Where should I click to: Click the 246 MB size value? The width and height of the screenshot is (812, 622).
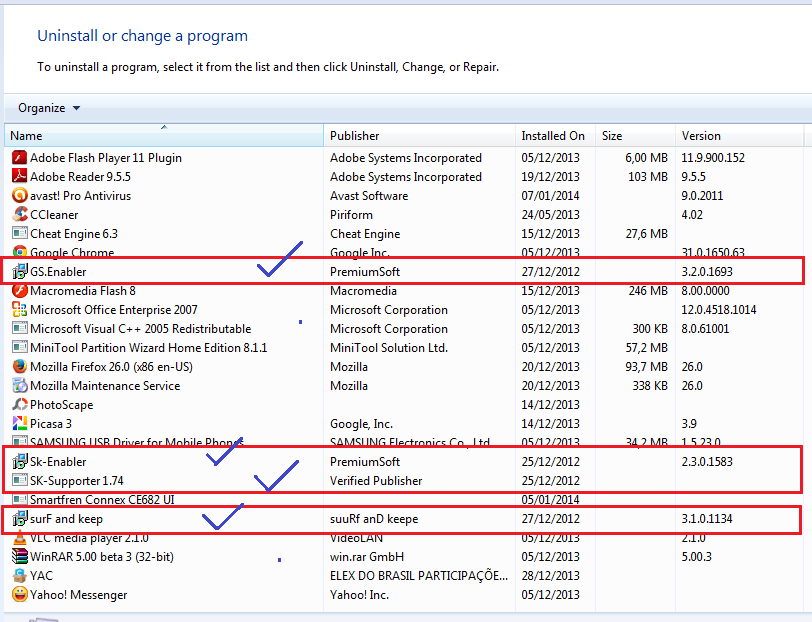tap(648, 291)
